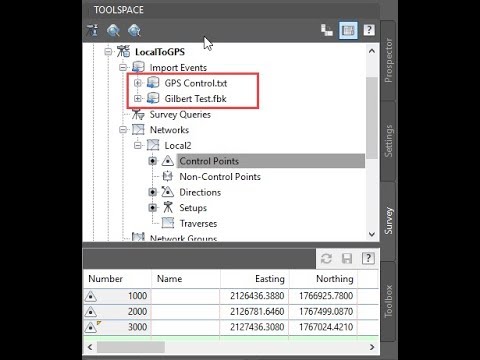This screenshot has width=480, height=360.
Task: Click the GPS Control.txt import icon
Action: click(153, 83)
